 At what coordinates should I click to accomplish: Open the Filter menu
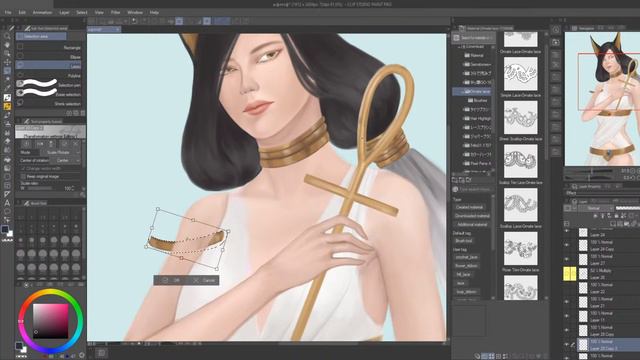[116, 13]
